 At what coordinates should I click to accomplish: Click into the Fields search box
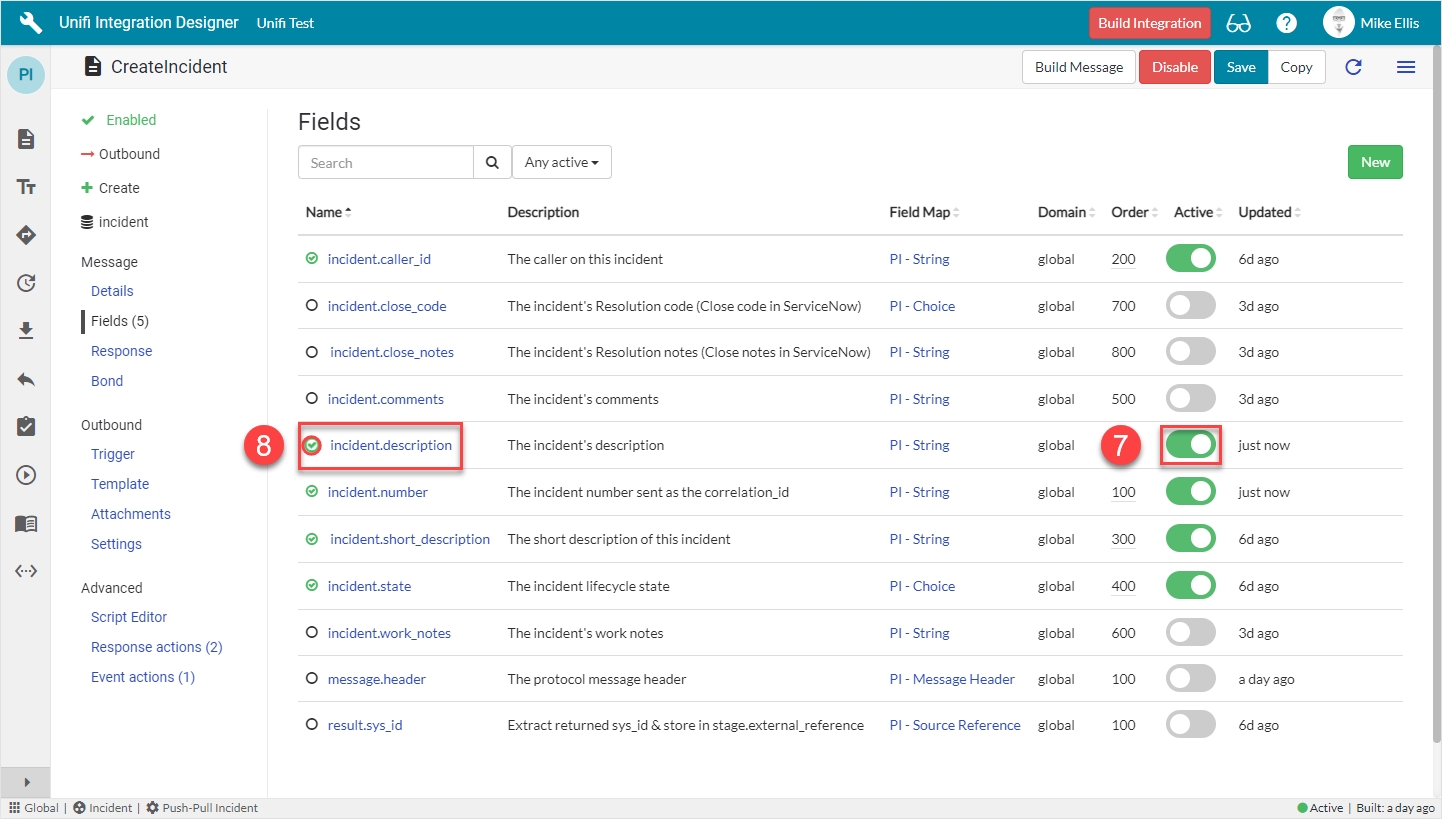pyautogui.click(x=385, y=163)
